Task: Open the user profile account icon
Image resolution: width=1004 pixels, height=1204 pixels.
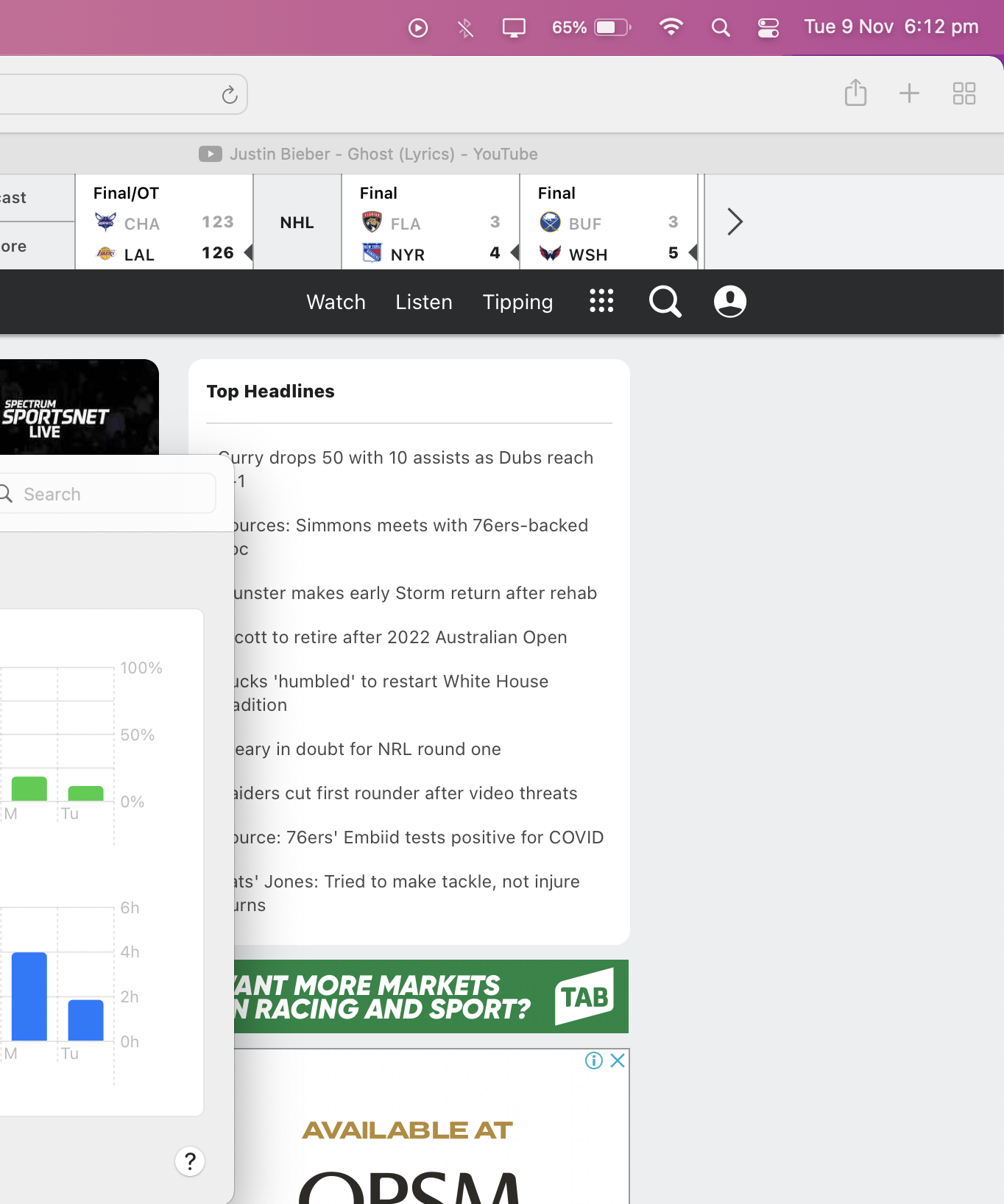Action: [730, 301]
